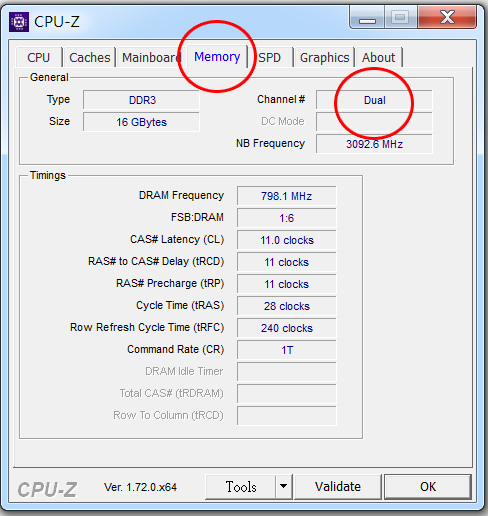The width and height of the screenshot is (488, 516).
Task: Click the empty DC Mode field
Action: (374, 122)
